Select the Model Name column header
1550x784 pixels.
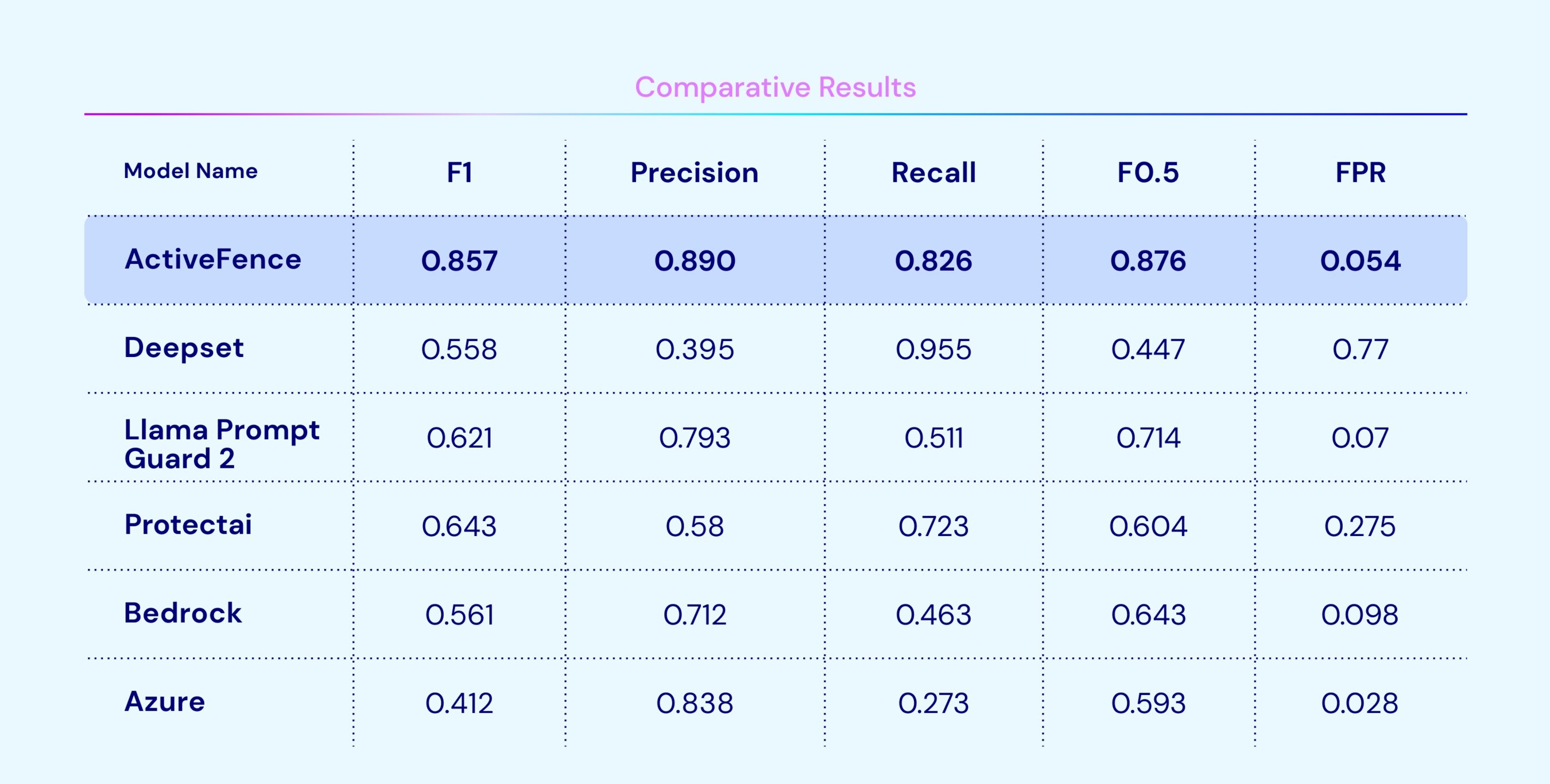pos(191,172)
